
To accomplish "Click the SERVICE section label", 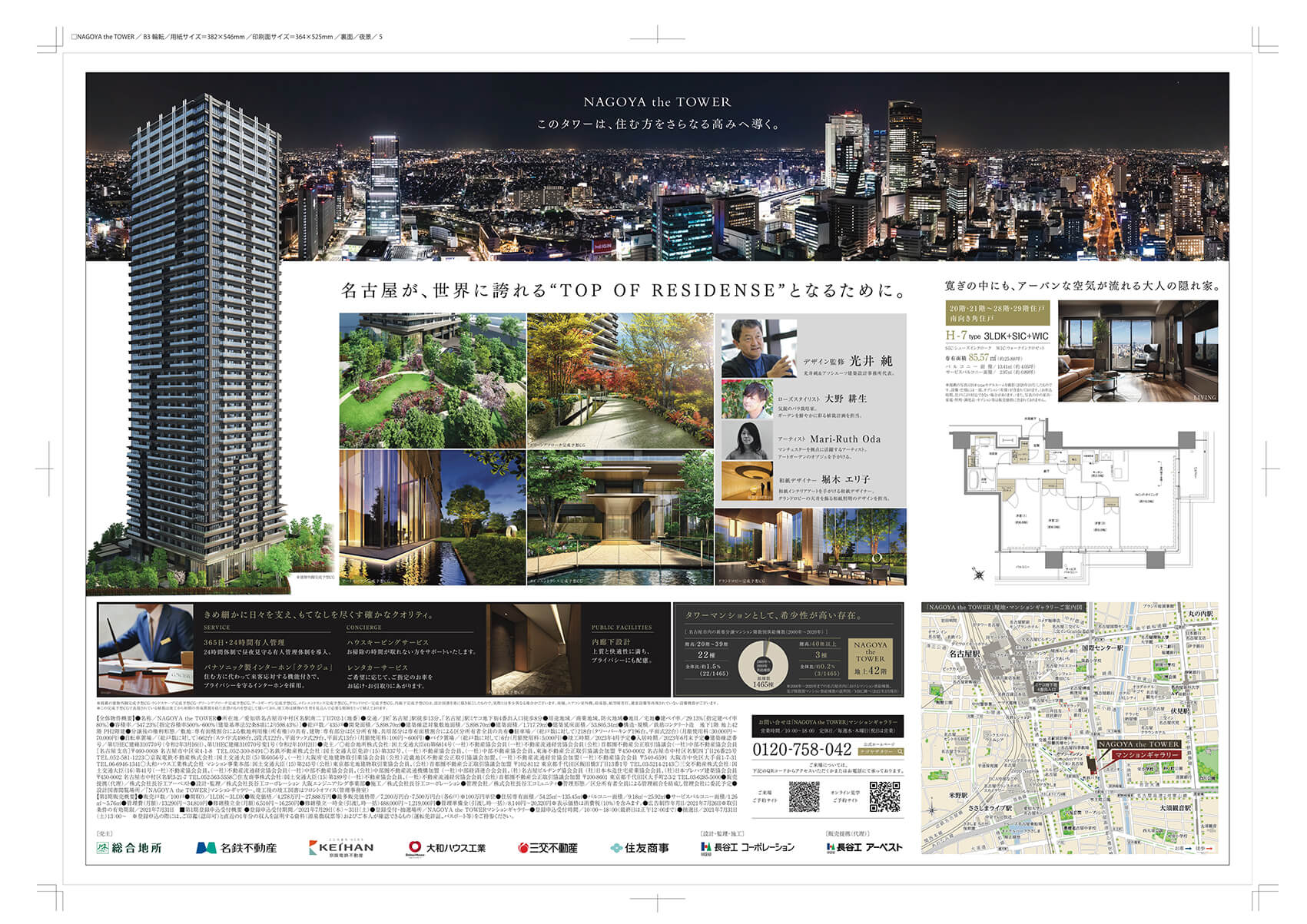I will pos(217,628).
